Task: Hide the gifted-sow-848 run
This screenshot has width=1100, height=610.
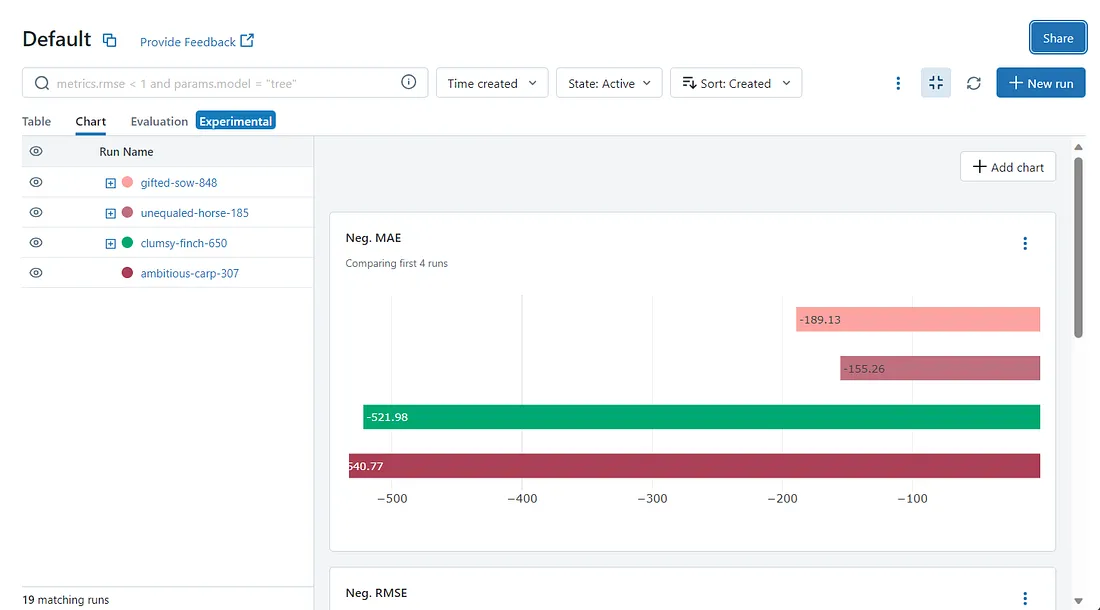Action: (x=36, y=183)
